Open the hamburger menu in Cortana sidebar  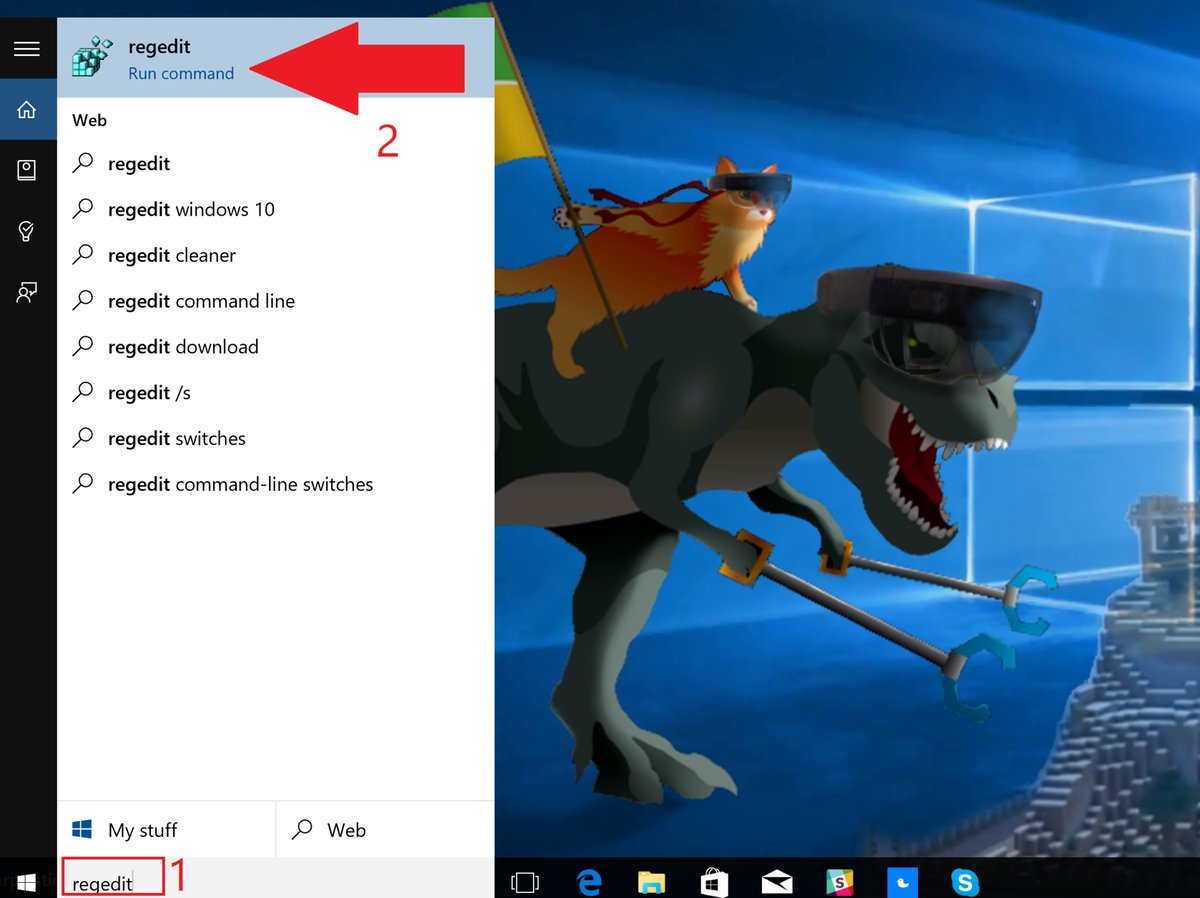(x=27, y=48)
